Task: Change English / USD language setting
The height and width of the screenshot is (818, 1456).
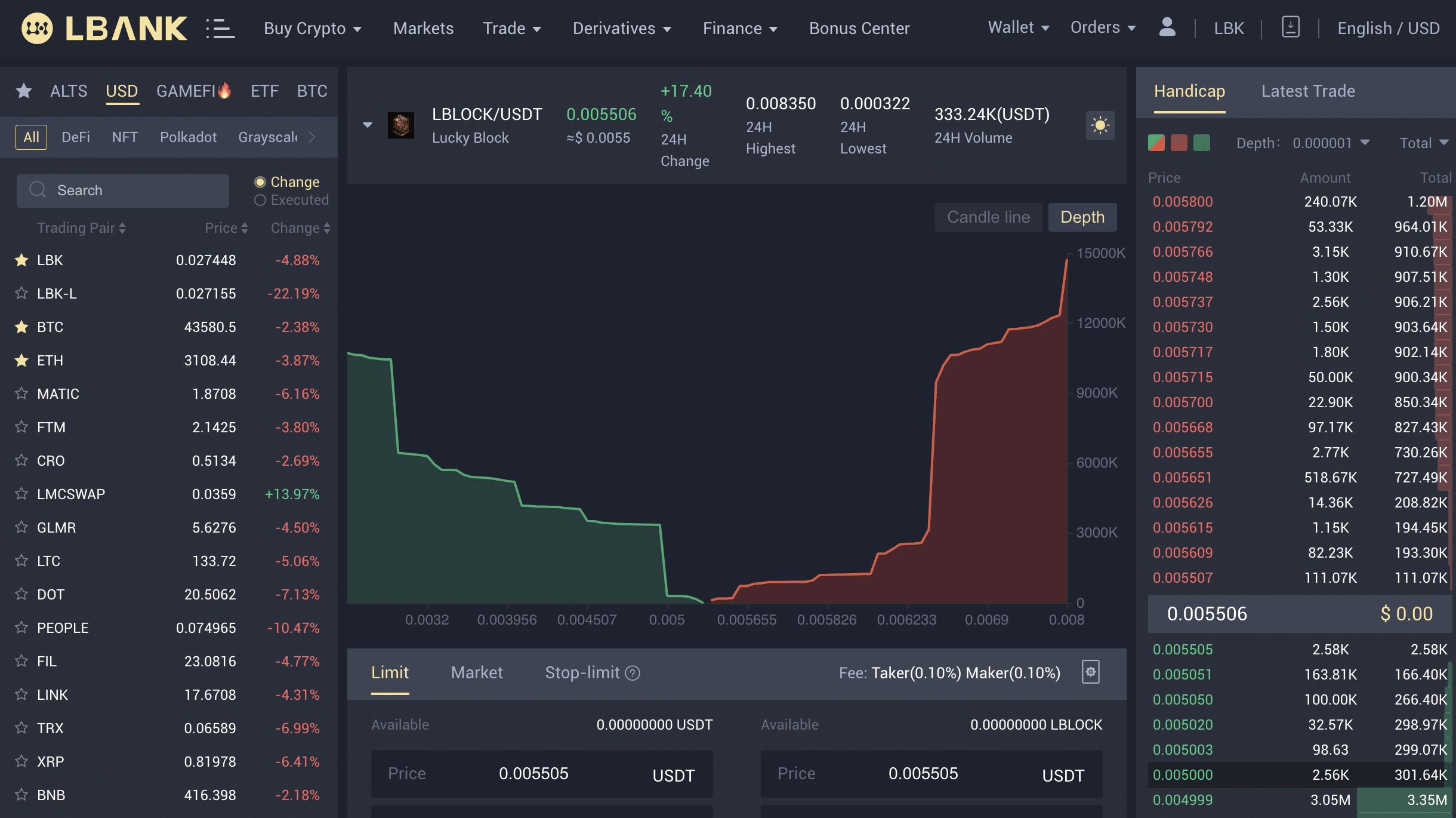Action: click(1389, 28)
